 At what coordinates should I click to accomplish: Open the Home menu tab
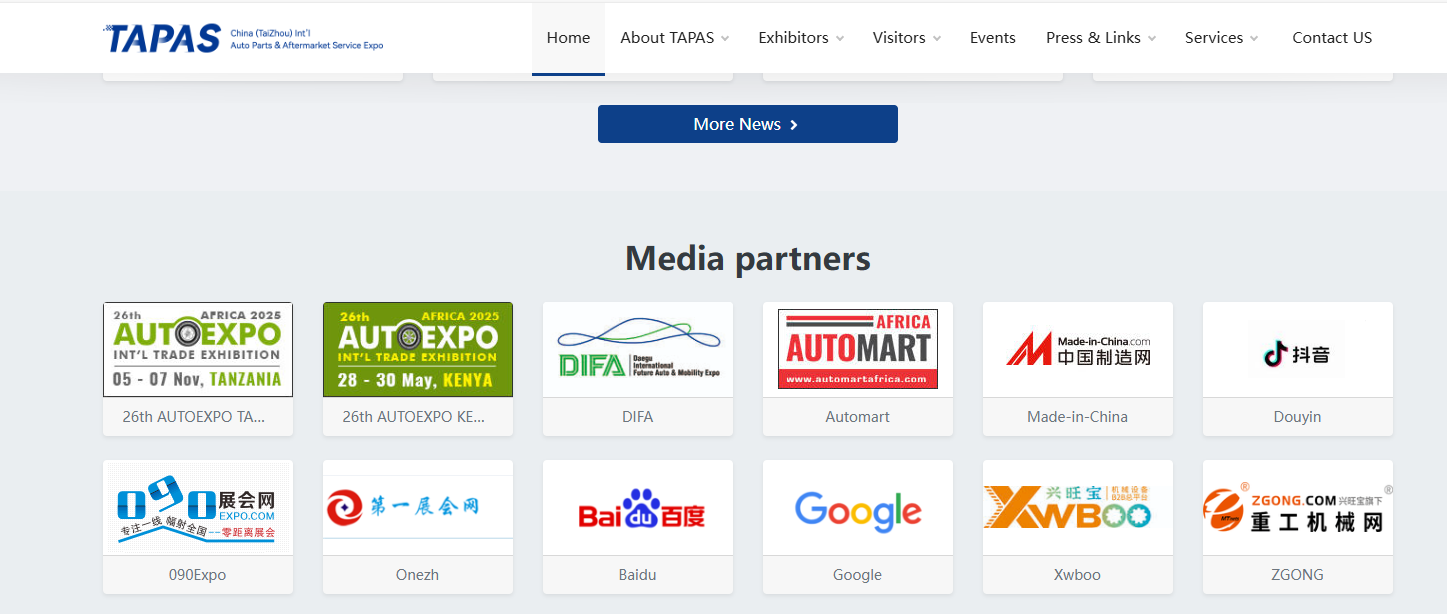point(568,38)
